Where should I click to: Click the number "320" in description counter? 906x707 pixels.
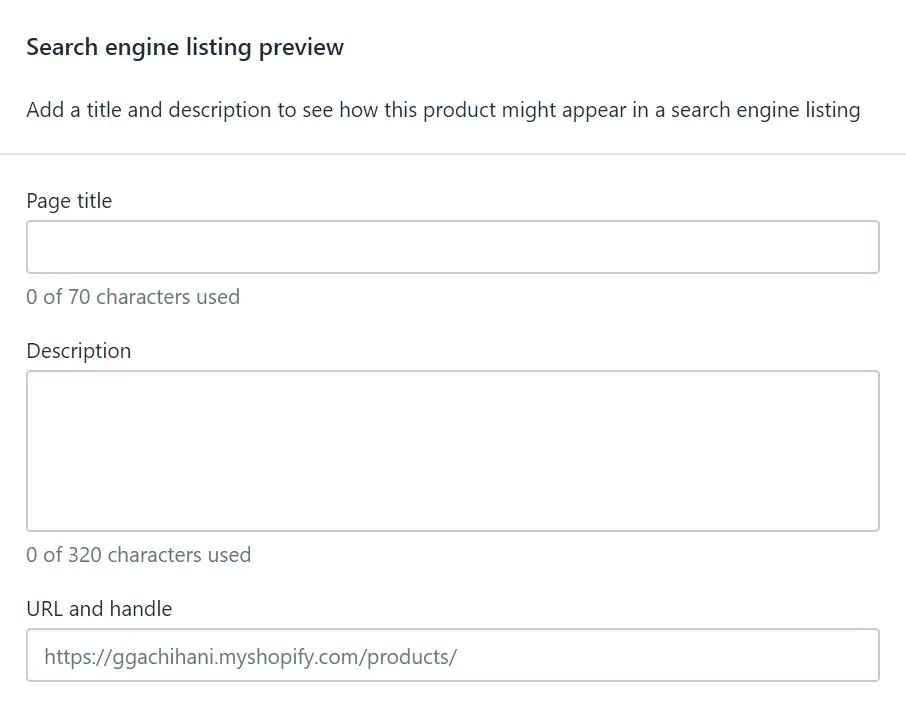click(x=85, y=555)
